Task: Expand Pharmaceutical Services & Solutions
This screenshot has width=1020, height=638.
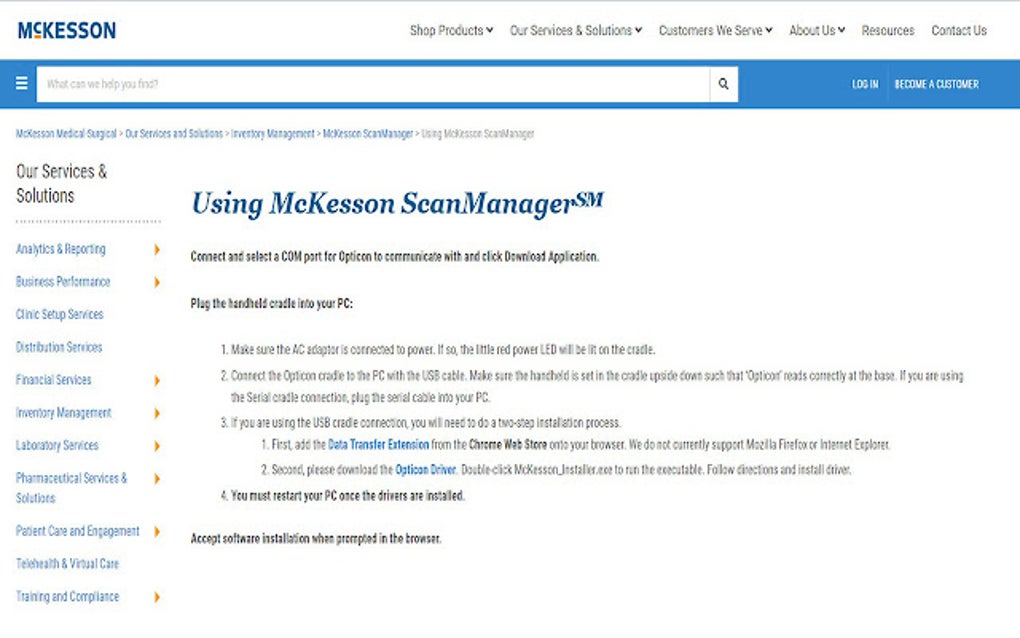Action: pyautogui.click(x=157, y=478)
